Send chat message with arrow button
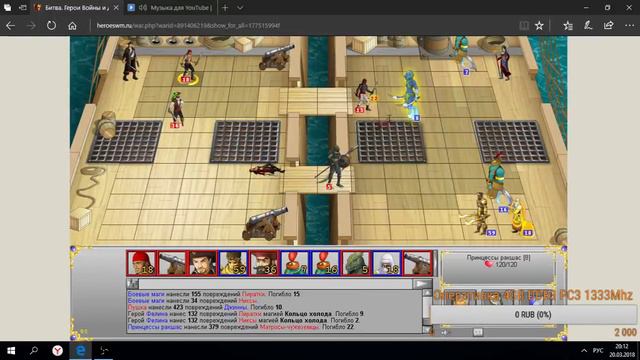 pyautogui.click(x=422, y=284)
